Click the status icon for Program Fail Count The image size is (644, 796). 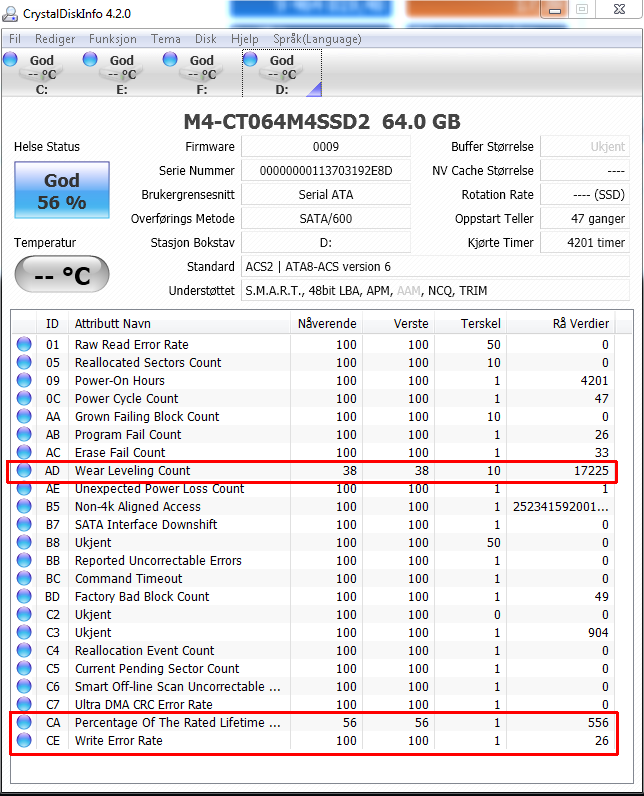pyautogui.click(x=24, y=434)
